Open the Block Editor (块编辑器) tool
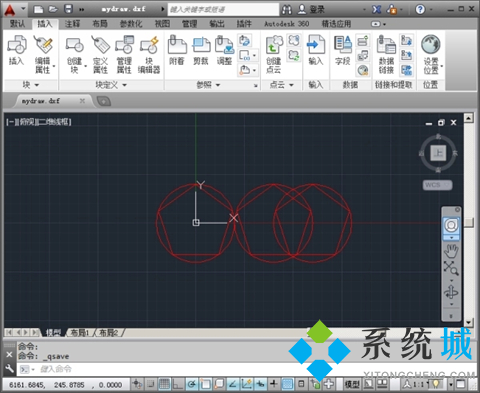Screen dimensions: 480x393 point(149,55)
